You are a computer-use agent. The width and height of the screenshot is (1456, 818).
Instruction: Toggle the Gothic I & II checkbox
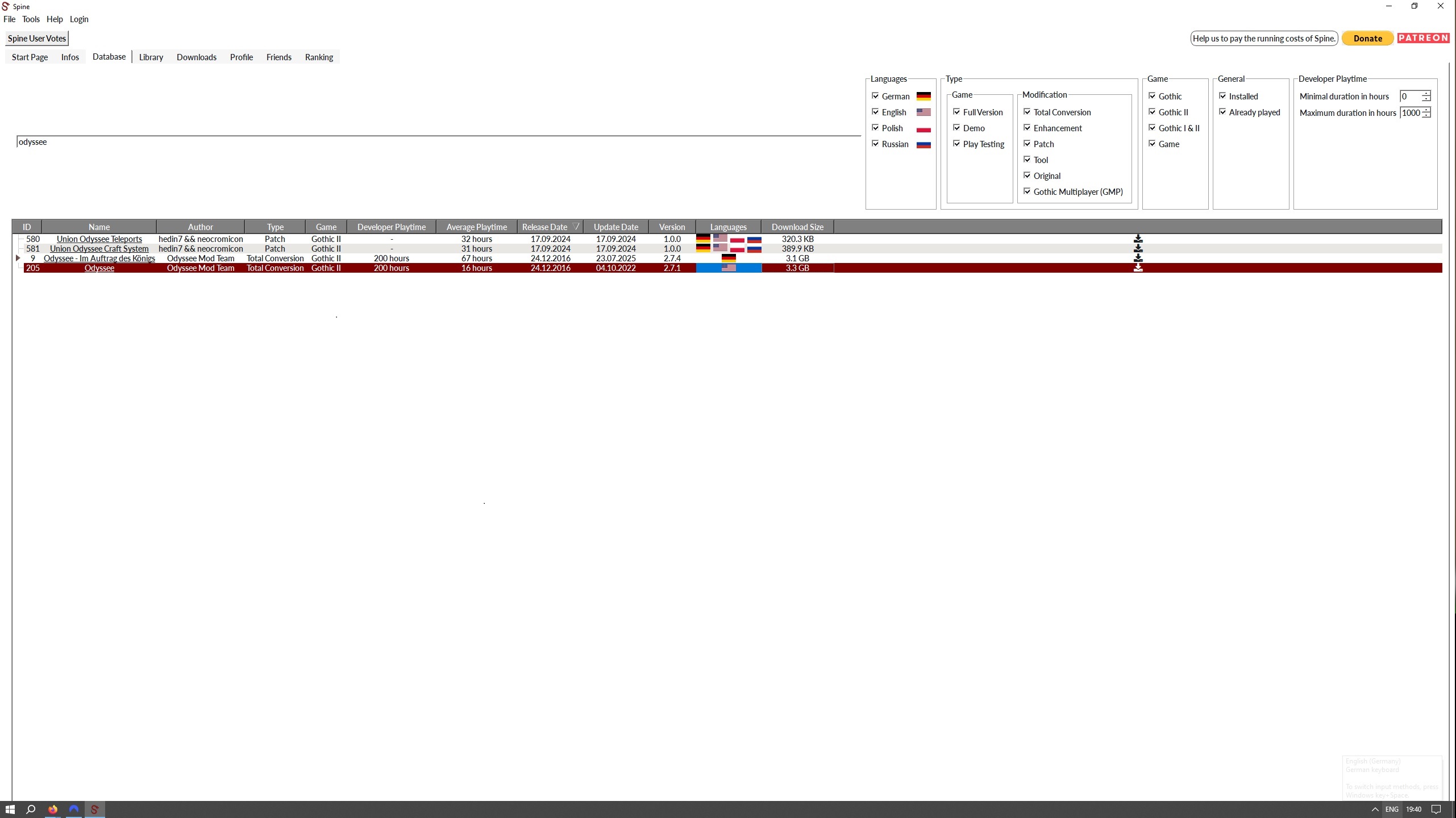pos(1152,128)
